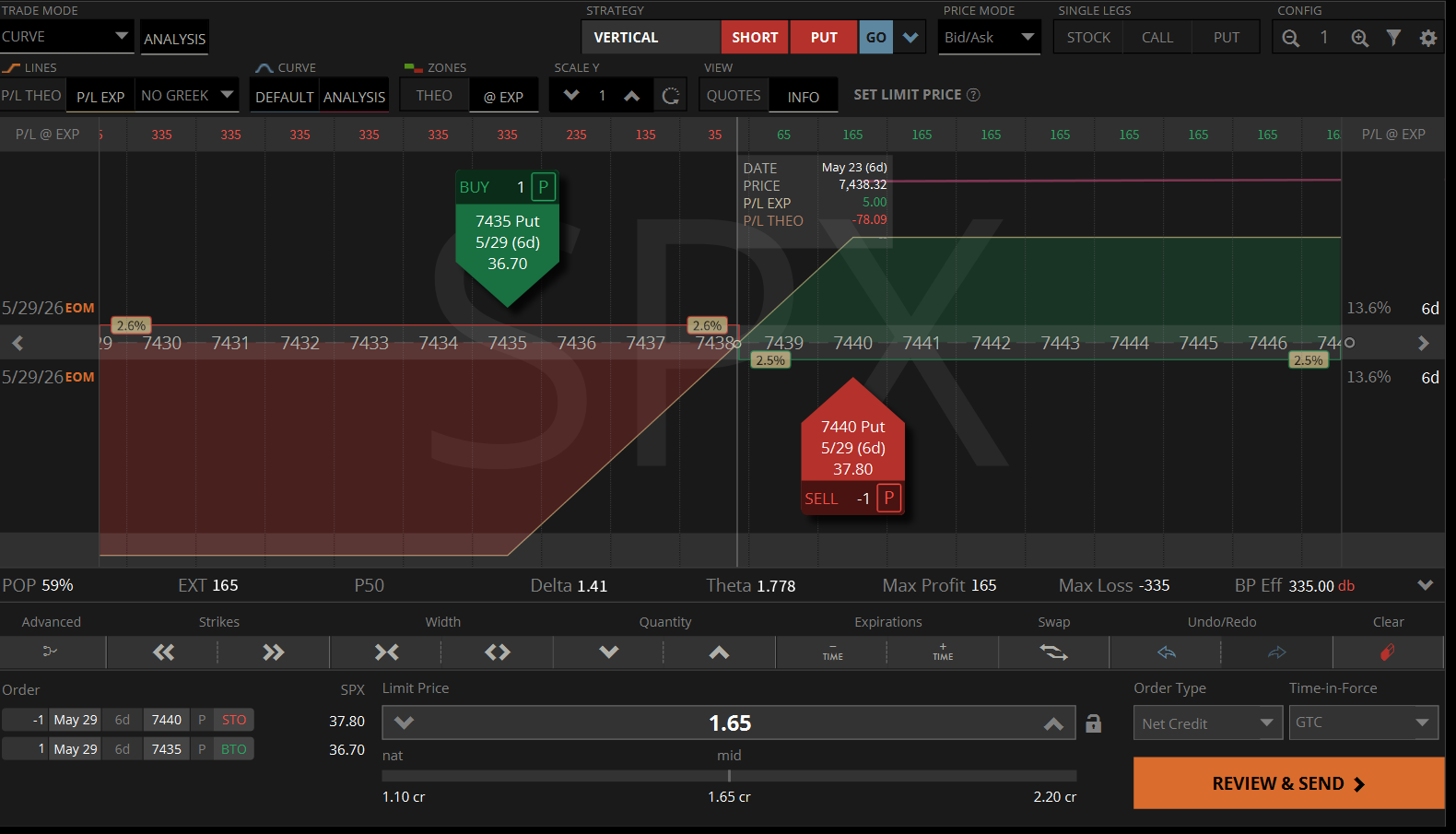Decrease quantity with down chevron
The width and height of the screenshot is (1456, 834).
(609, 652)
